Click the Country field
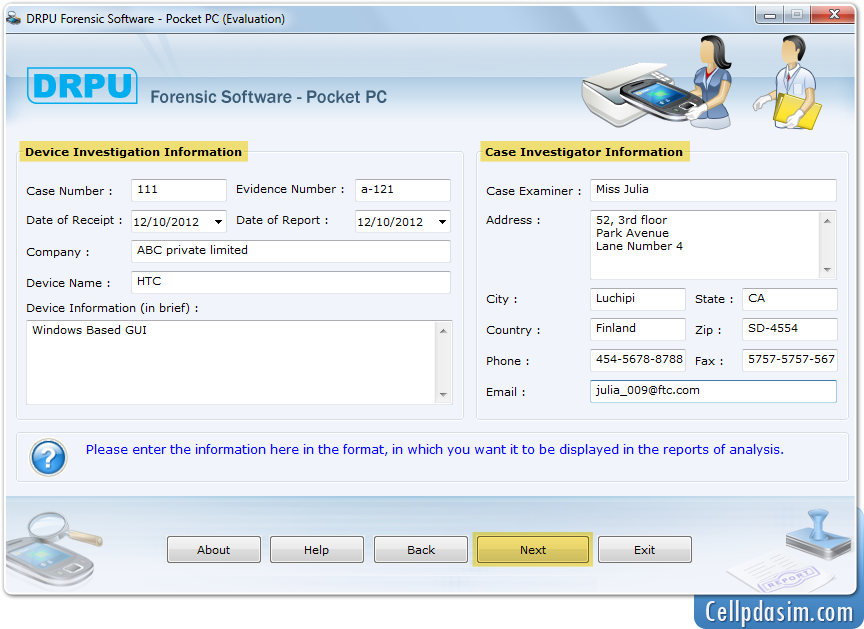Viewport: 864px width, 629px height. pos(638,329)
